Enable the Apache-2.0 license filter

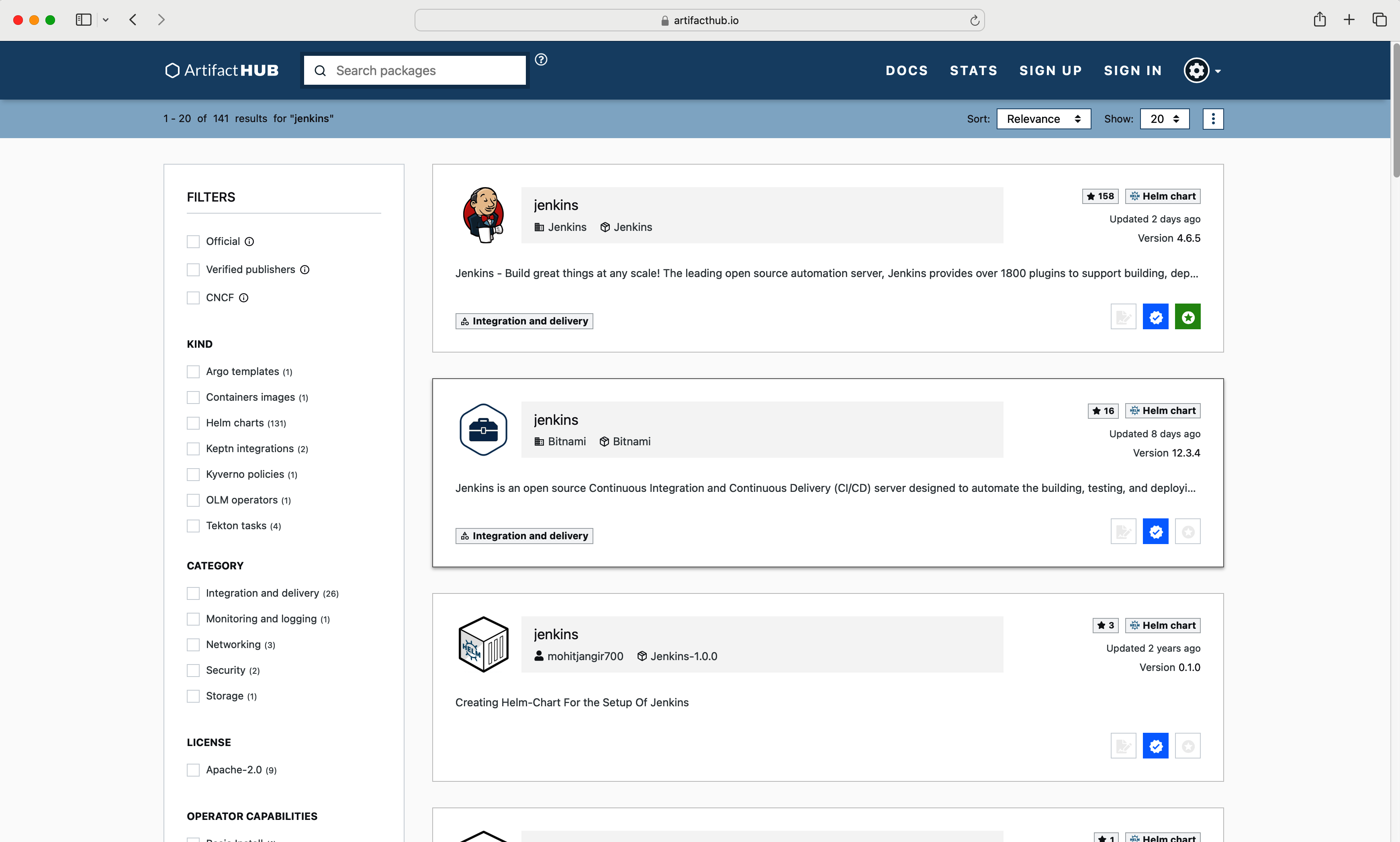point(194,769)
